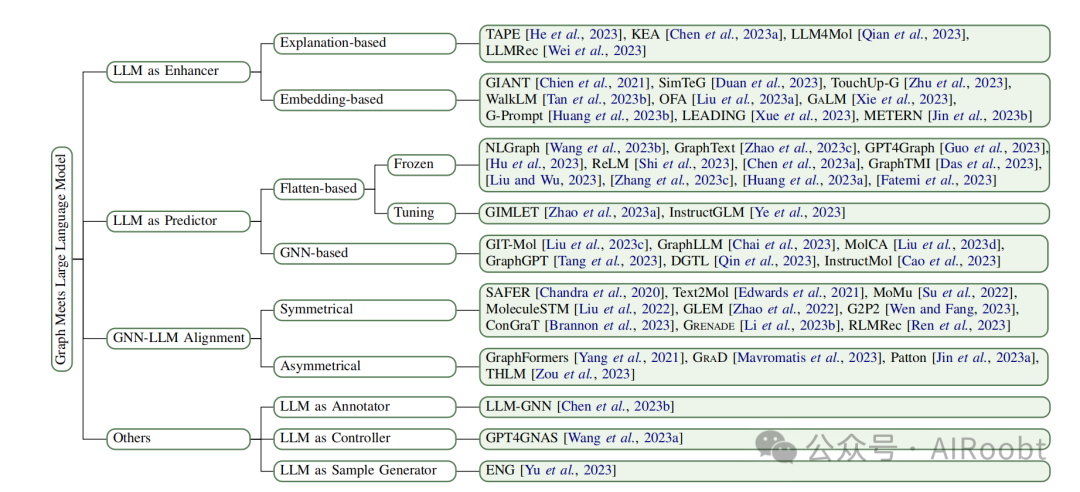Screen dimensions: 1080x492
Task: Click the Wen and Fang, 2023 citation for G2P2
Action: 953,309
